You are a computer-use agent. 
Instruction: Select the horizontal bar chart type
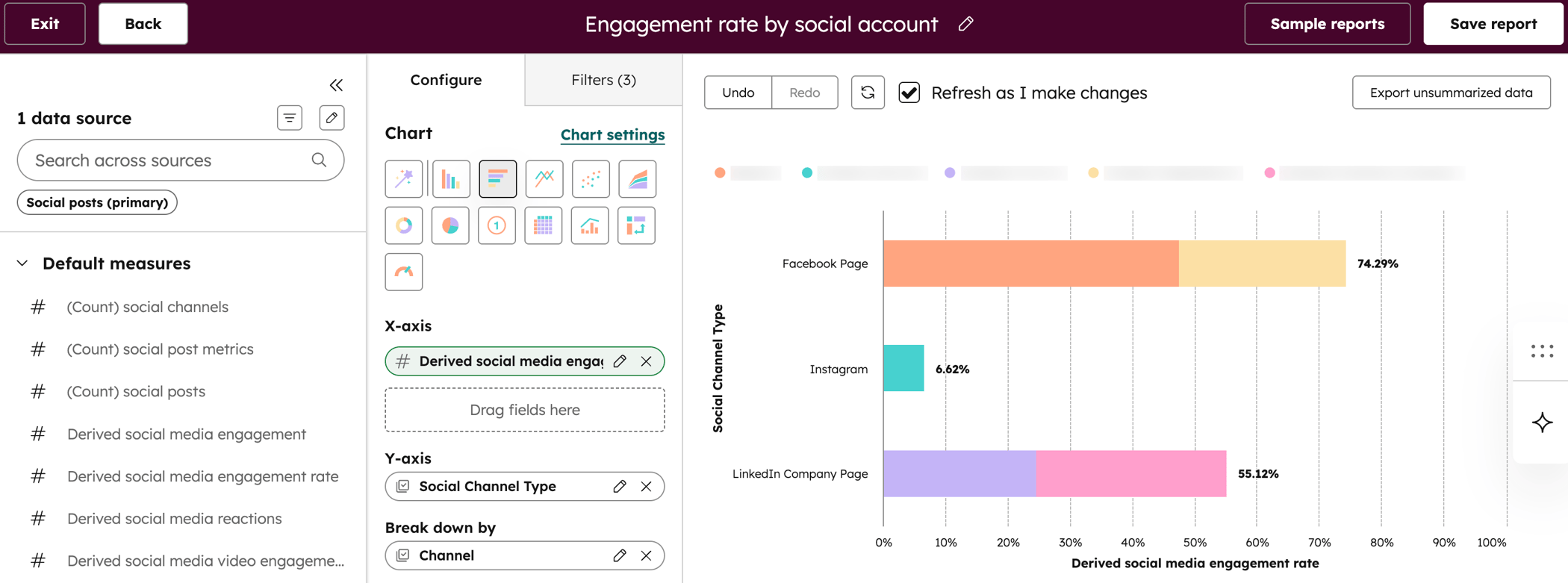pyautogui.click(x=498, y=179)
